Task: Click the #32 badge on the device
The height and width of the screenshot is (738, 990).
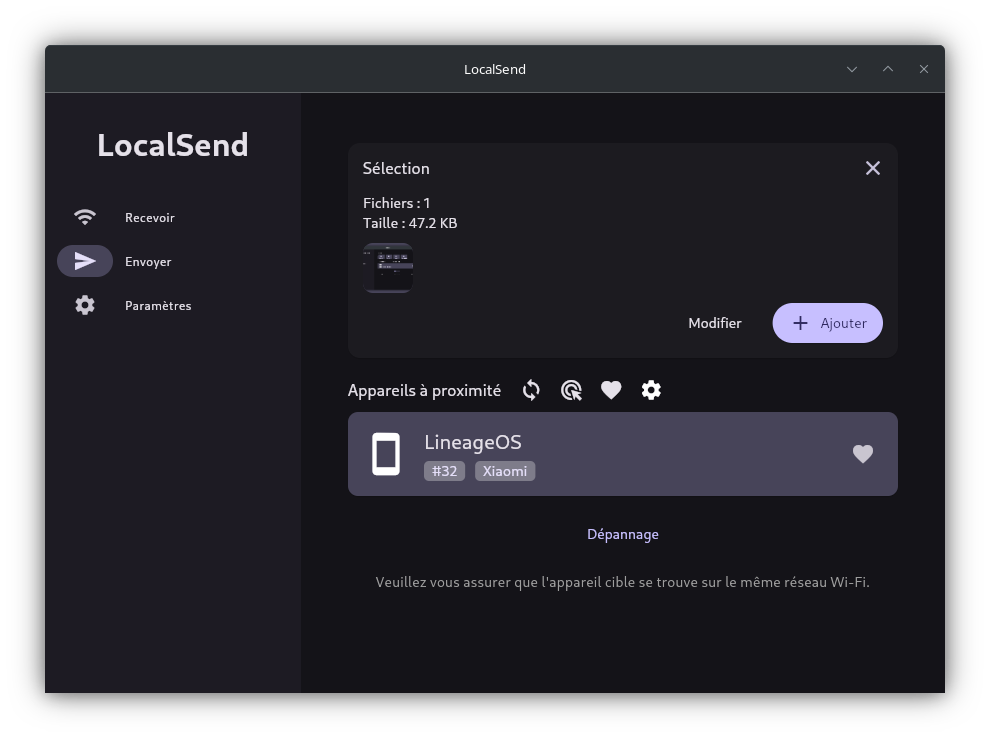Action: point(444,471)
